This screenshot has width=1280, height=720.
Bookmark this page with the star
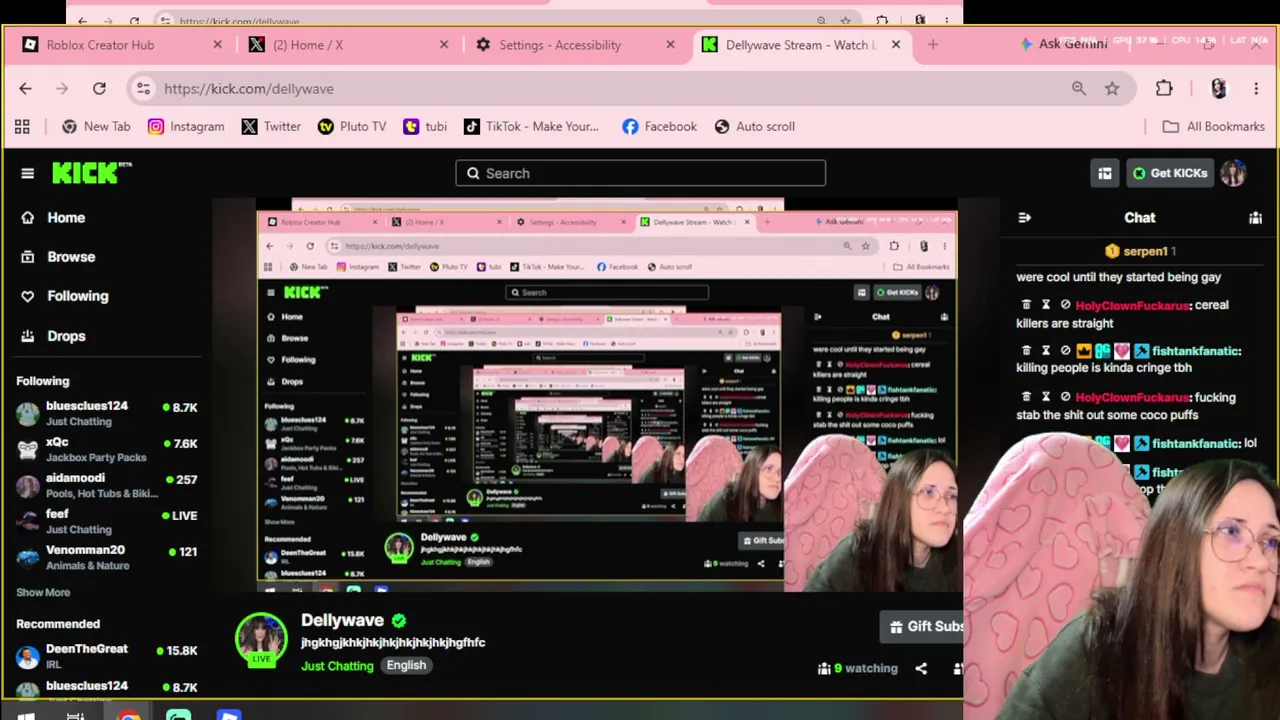[1112, 89]
